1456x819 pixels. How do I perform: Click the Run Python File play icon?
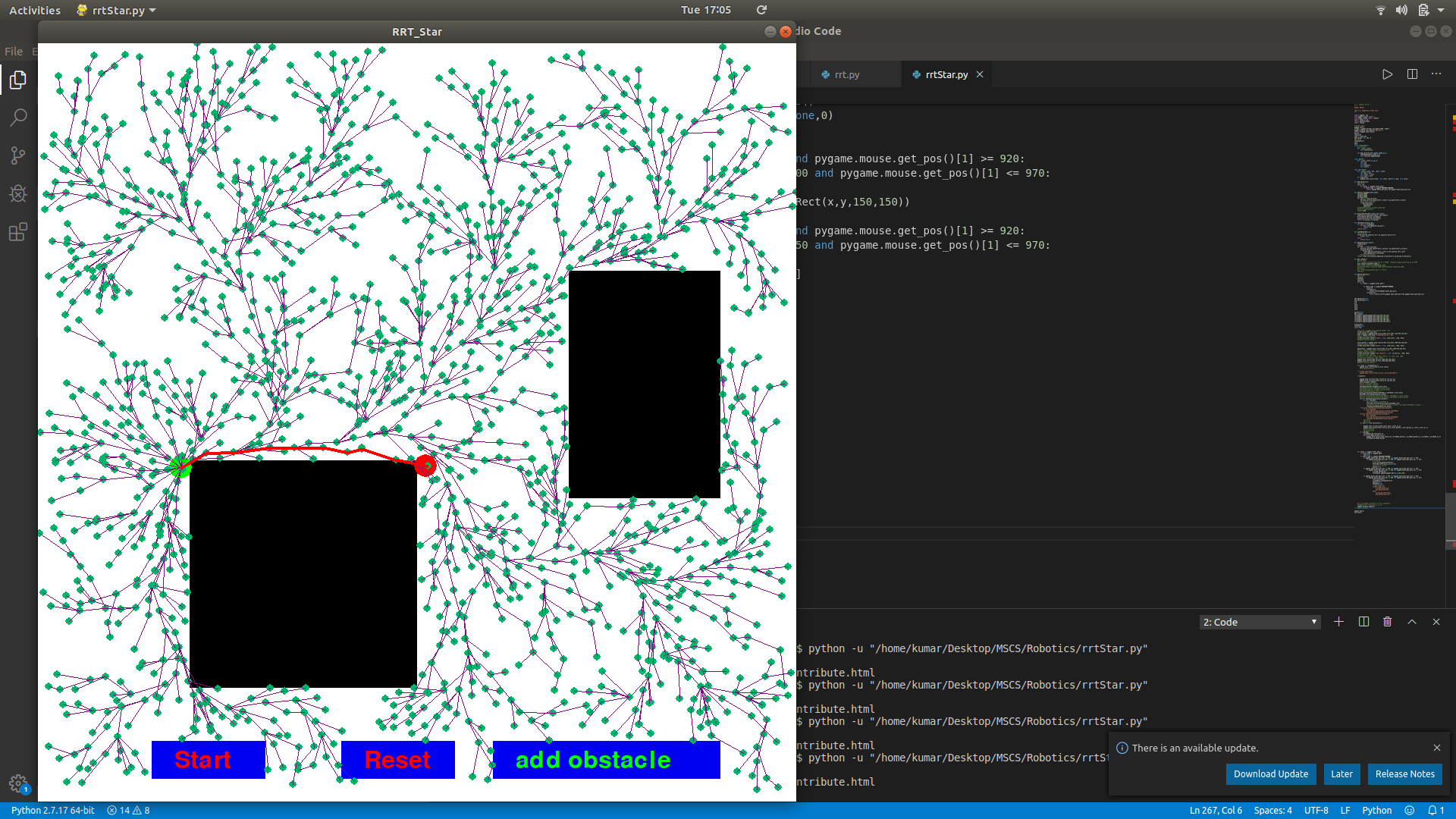point(1387,74)
